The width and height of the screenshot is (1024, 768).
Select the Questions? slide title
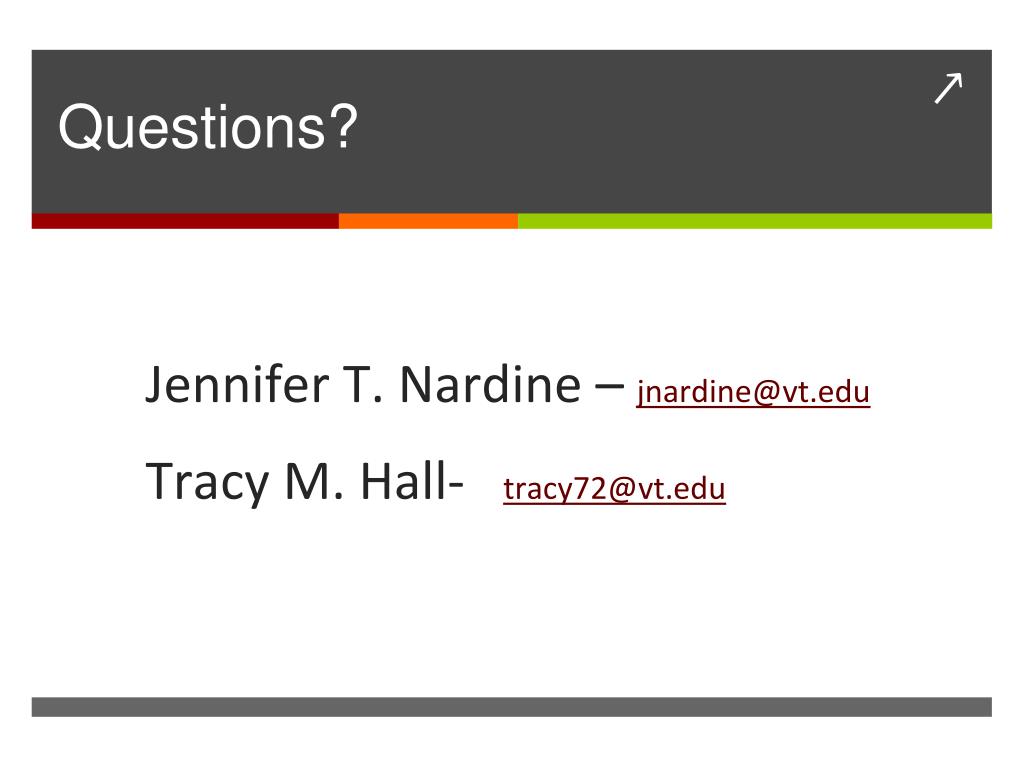pyautogui.click(x=208, y=127)
